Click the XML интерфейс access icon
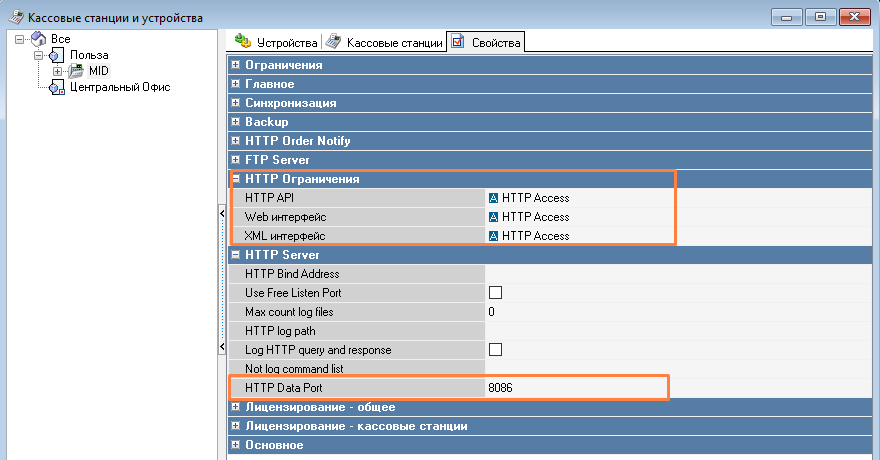Viewport: 880px width, 460px height. pyautogui.click(x=494, y=236)
